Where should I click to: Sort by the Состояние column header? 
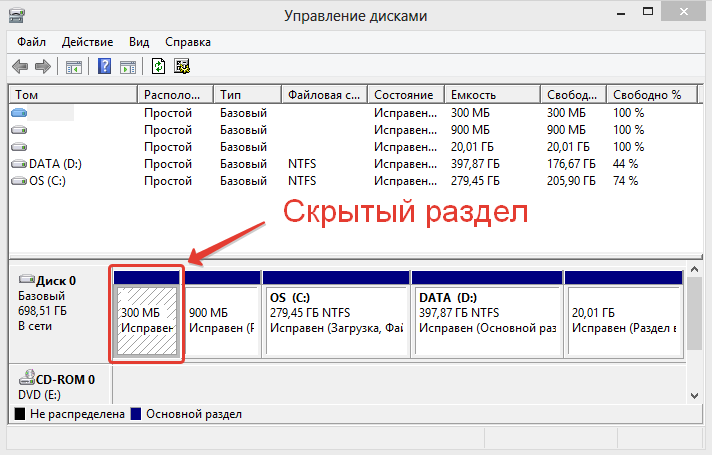click(x=406, y=94)
